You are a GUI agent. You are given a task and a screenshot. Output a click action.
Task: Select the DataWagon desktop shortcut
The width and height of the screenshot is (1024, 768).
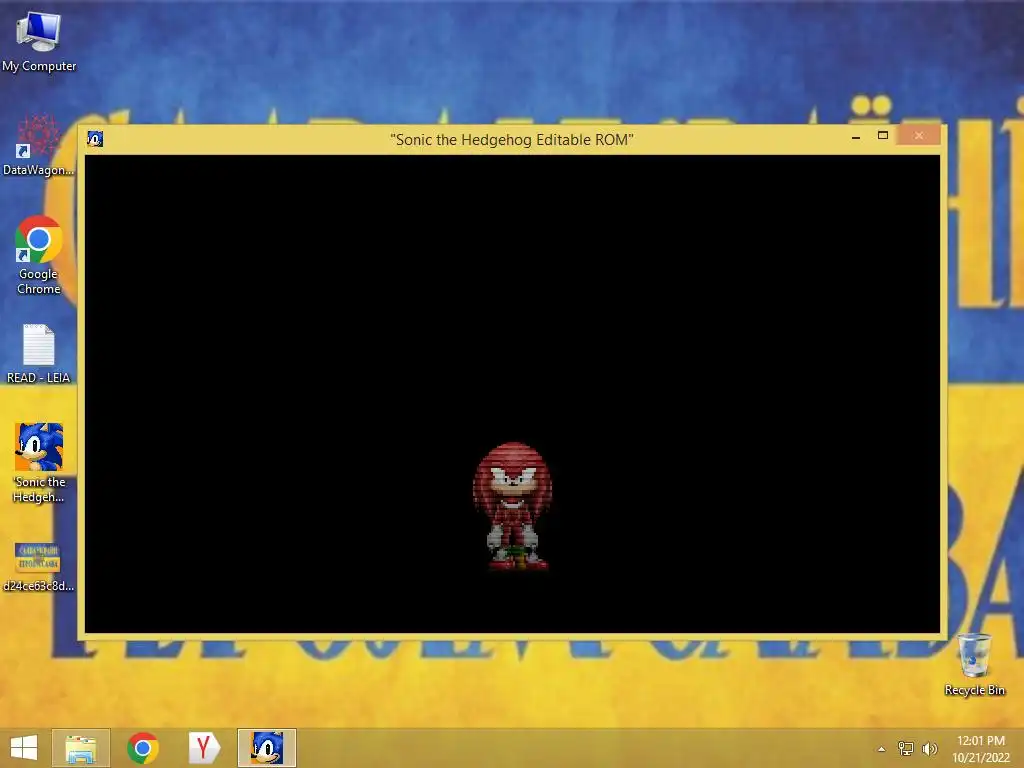[39, 145]
